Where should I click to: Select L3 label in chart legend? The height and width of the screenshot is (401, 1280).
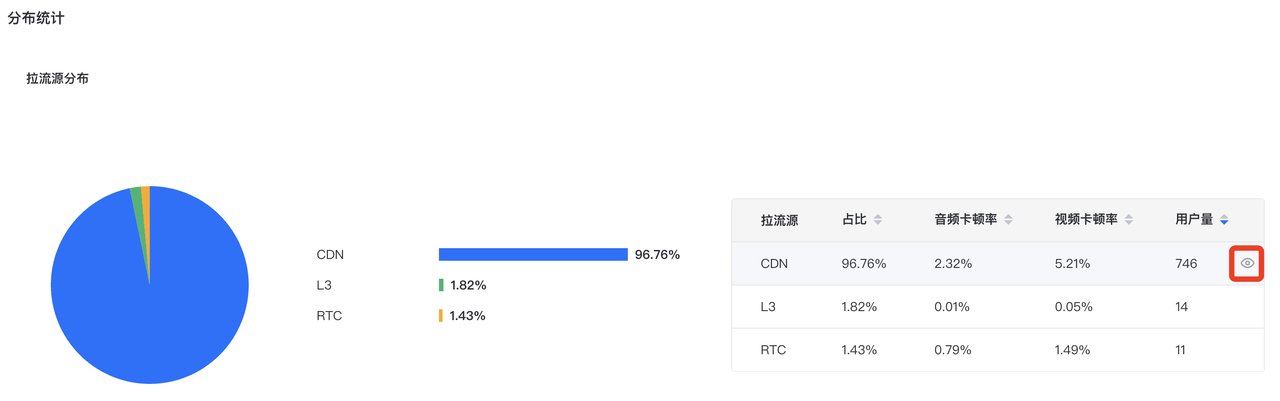point(323,285)
